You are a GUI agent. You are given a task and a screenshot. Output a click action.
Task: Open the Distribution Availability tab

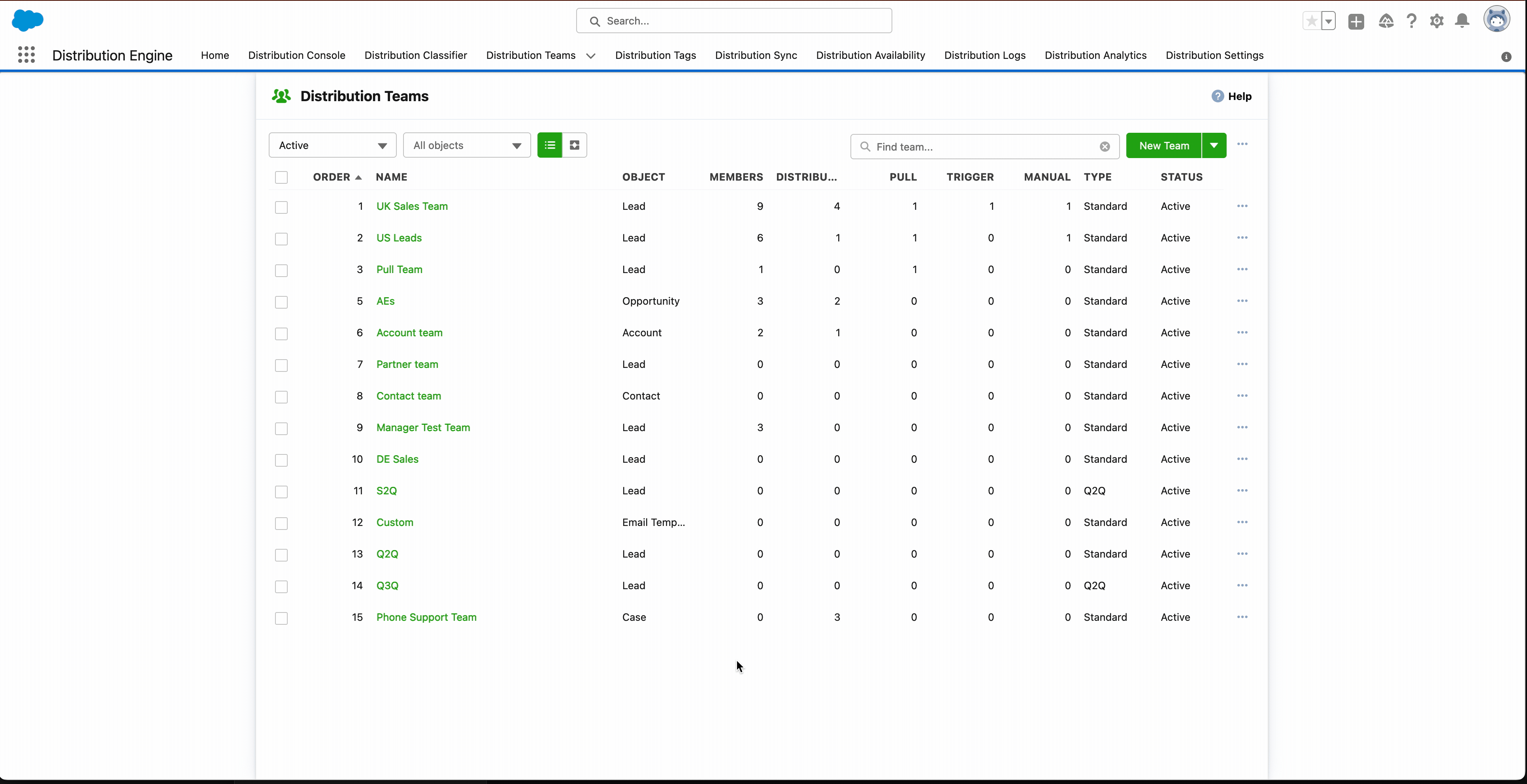(x=870, y=55)
